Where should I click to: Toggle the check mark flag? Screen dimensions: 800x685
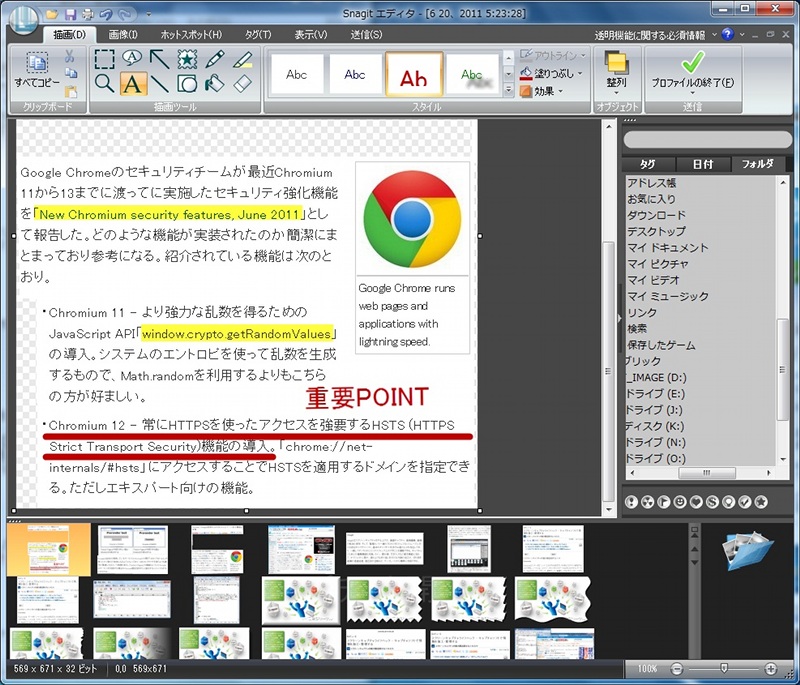(x=745, y=502)
